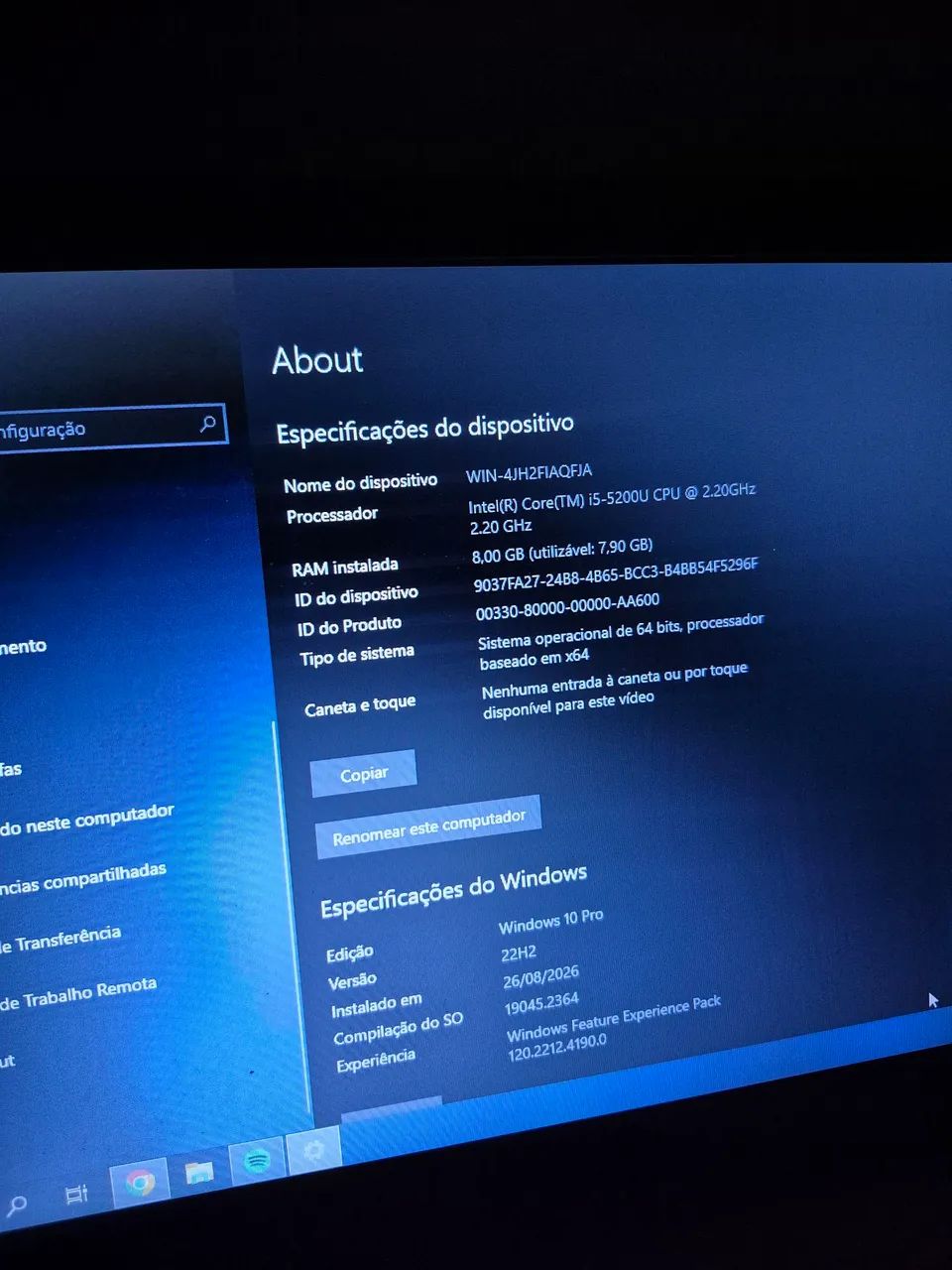Open sidebar item ending 'do neste computador'

87,820
